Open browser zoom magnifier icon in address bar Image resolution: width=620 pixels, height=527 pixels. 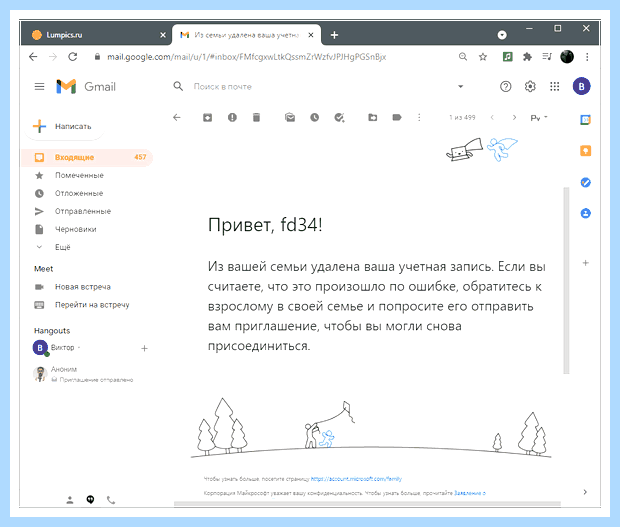[x=463, y=57]
